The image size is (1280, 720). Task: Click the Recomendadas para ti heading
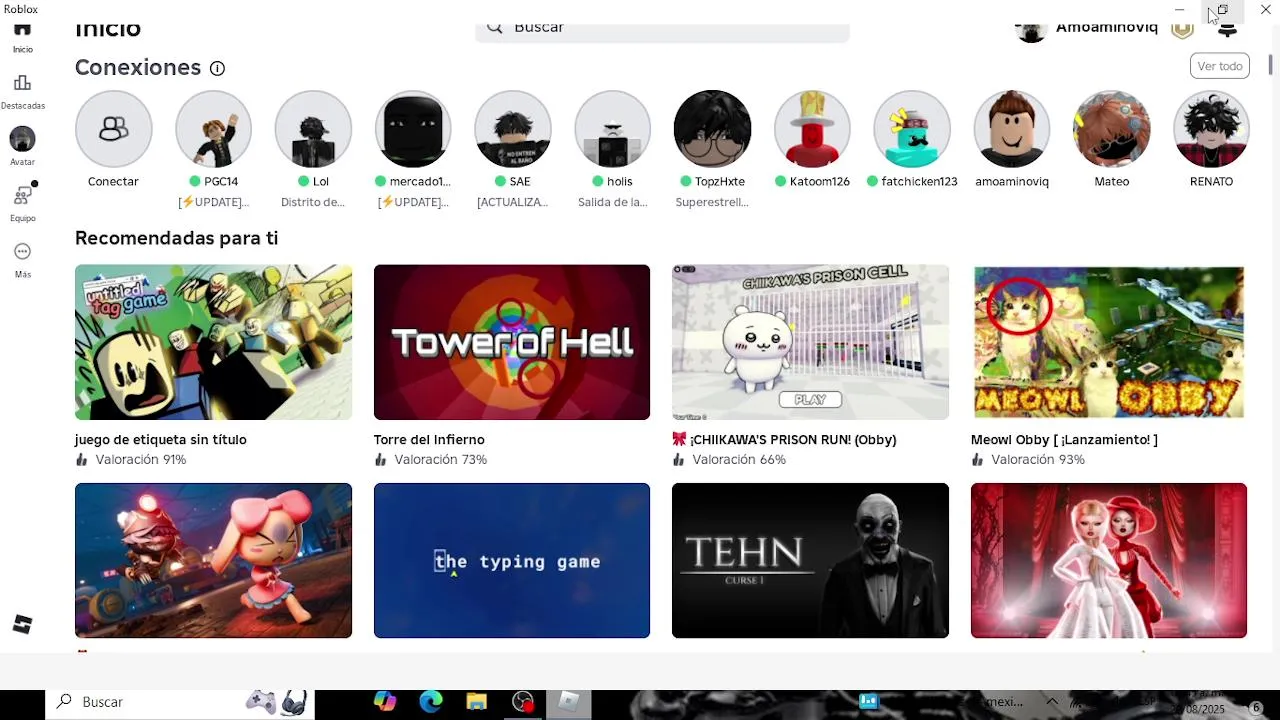176,238
